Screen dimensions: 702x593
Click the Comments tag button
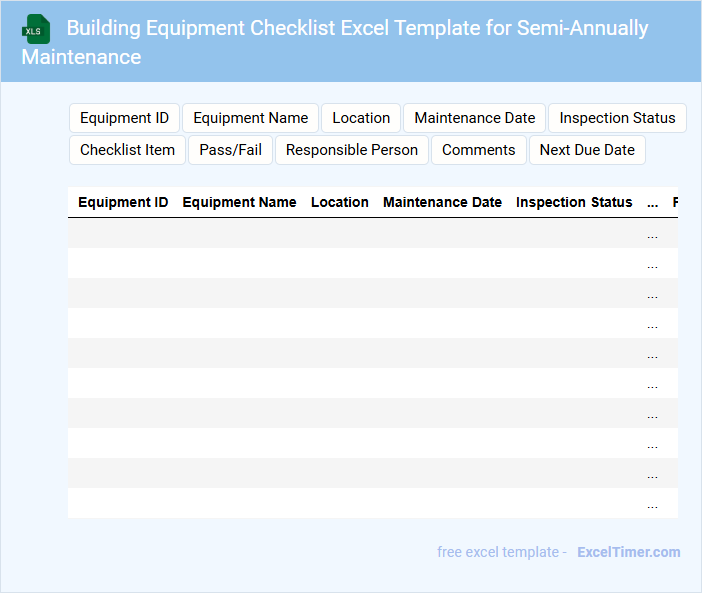[478, 150]
